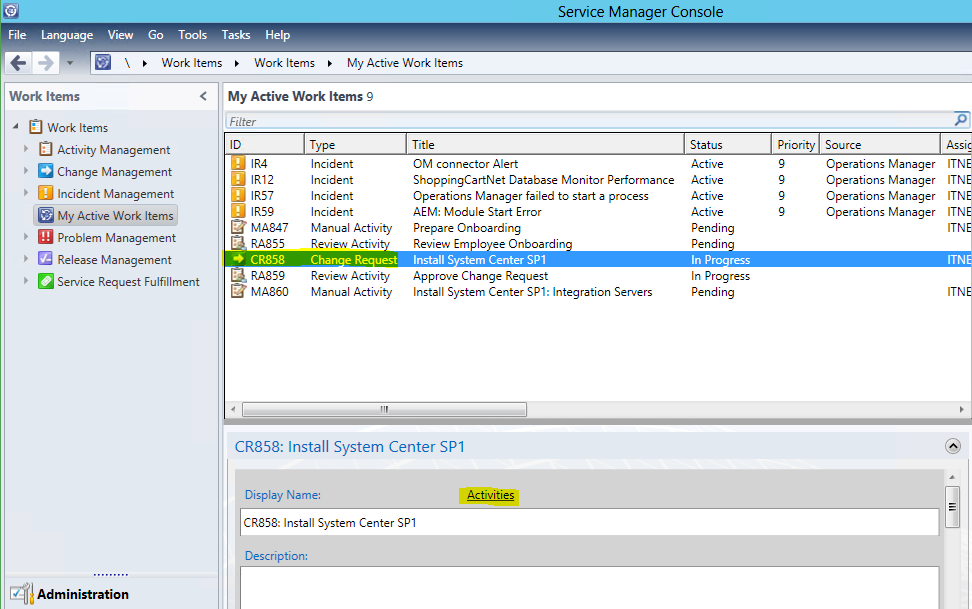Click the Display Name text field
This screenshot has width=972, height=609.
[590, 522]
